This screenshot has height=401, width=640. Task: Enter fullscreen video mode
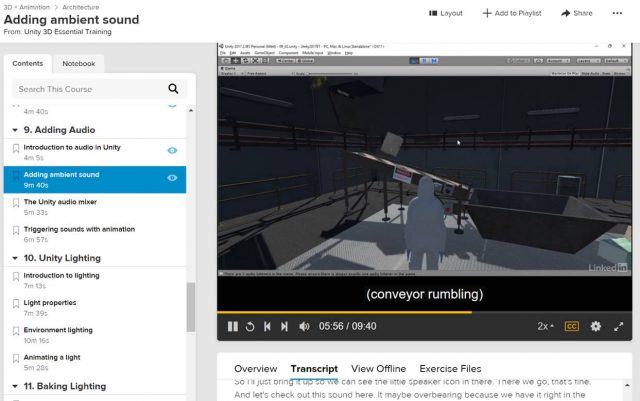[x=618, y=326]
